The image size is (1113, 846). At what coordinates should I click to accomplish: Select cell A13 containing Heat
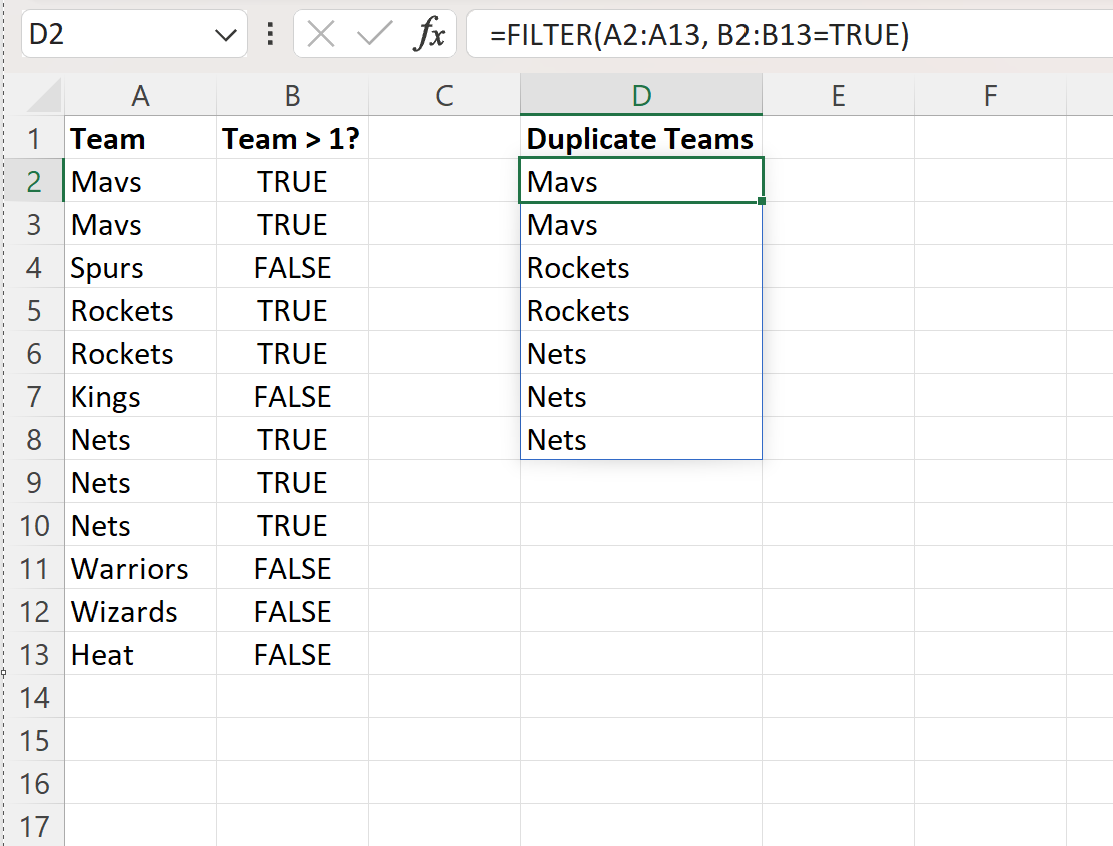tap(141, 654)
